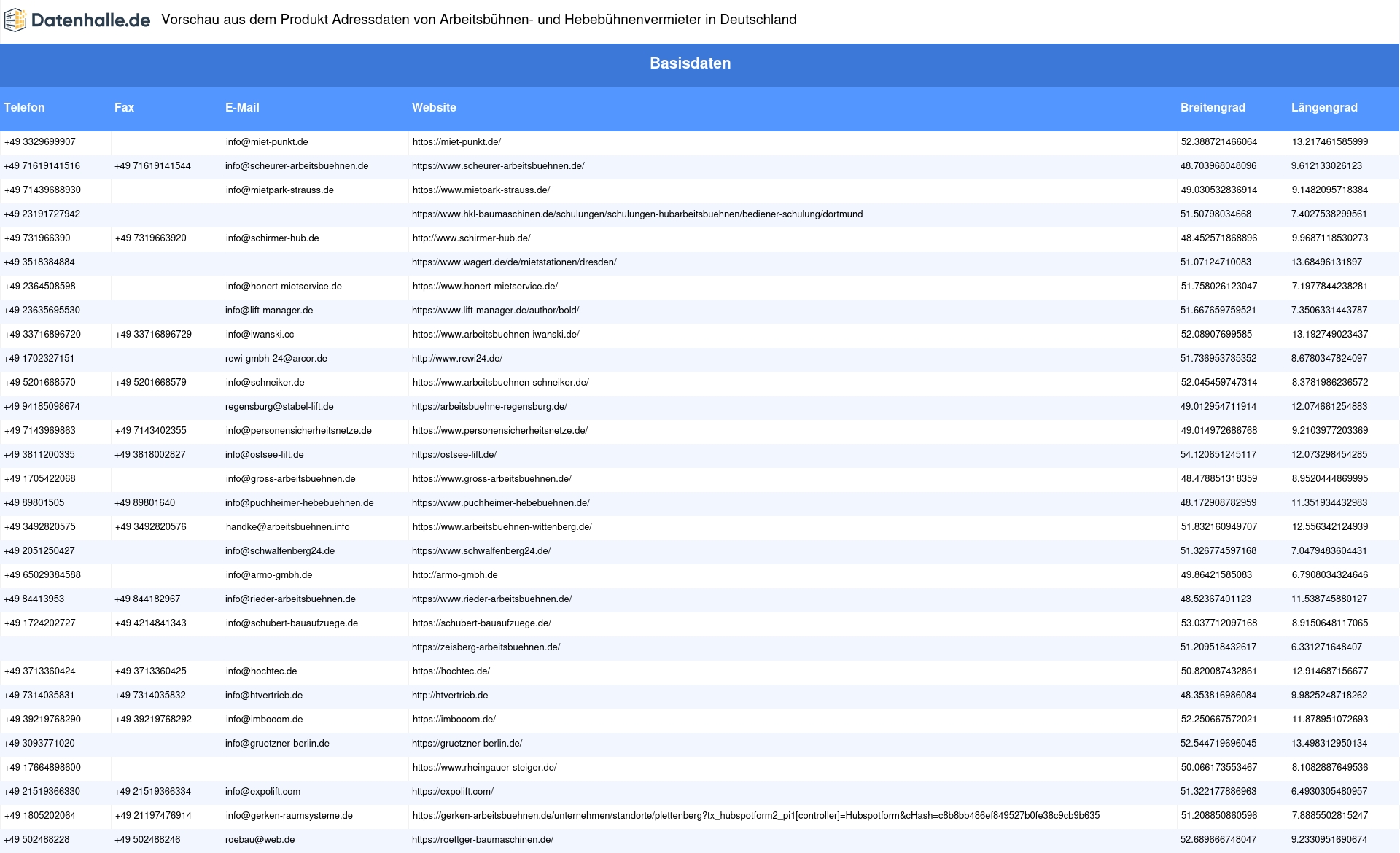Select latitude value 54.120651245117

pyautogui.click(x=1218, y=455)
